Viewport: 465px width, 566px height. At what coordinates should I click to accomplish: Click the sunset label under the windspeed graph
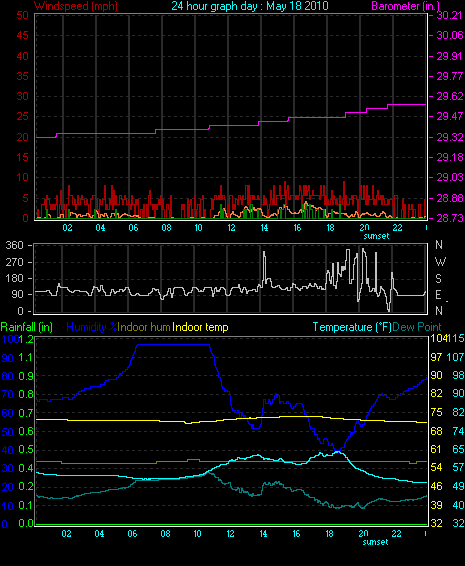click(376, 236)
